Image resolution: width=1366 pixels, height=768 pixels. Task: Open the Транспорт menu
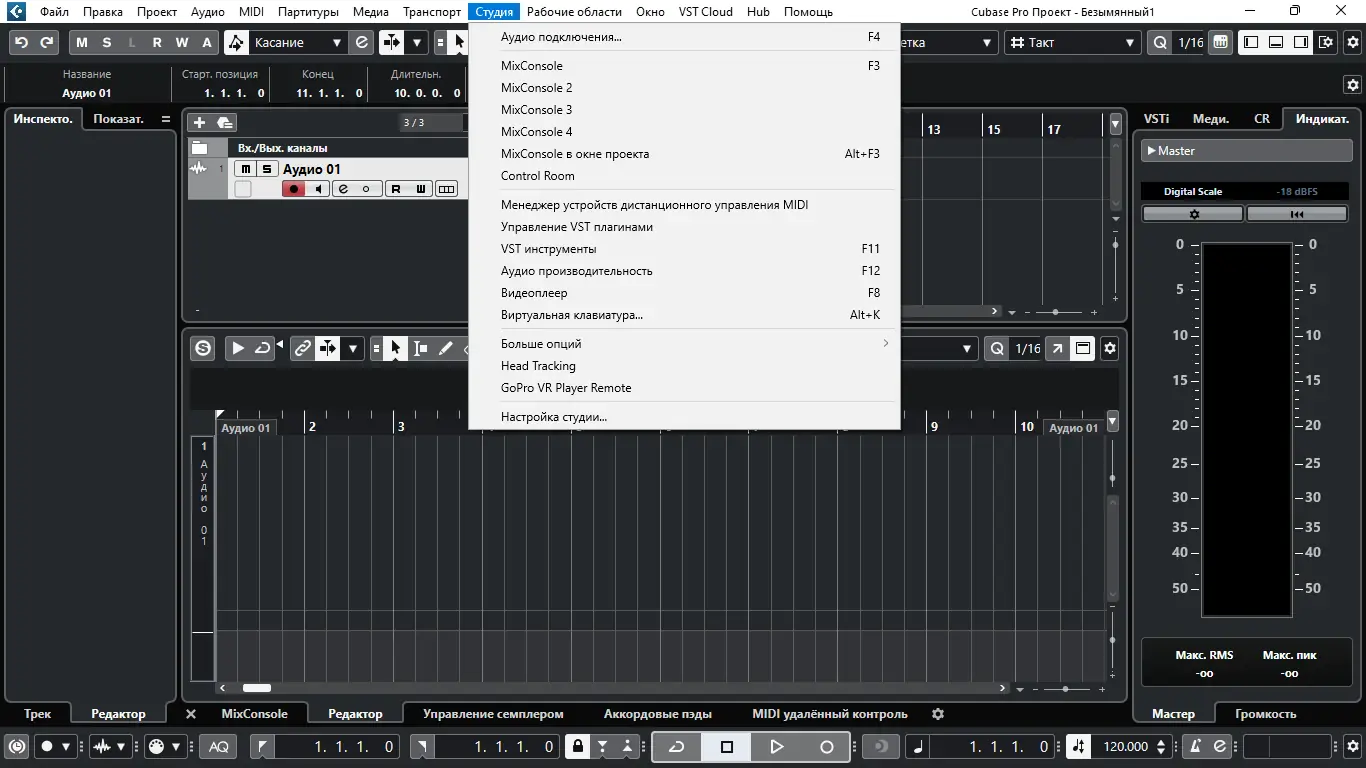click(432, 12)
